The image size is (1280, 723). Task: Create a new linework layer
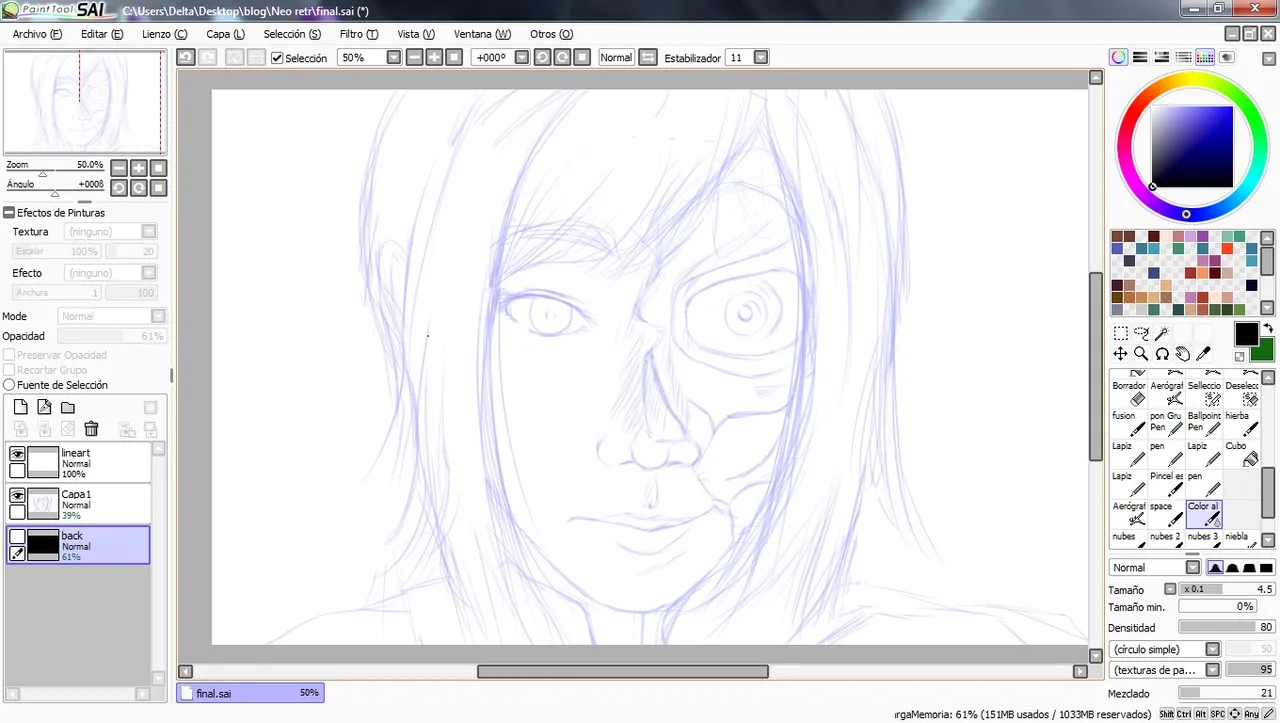pyautogui.click(x=44, y=407)
